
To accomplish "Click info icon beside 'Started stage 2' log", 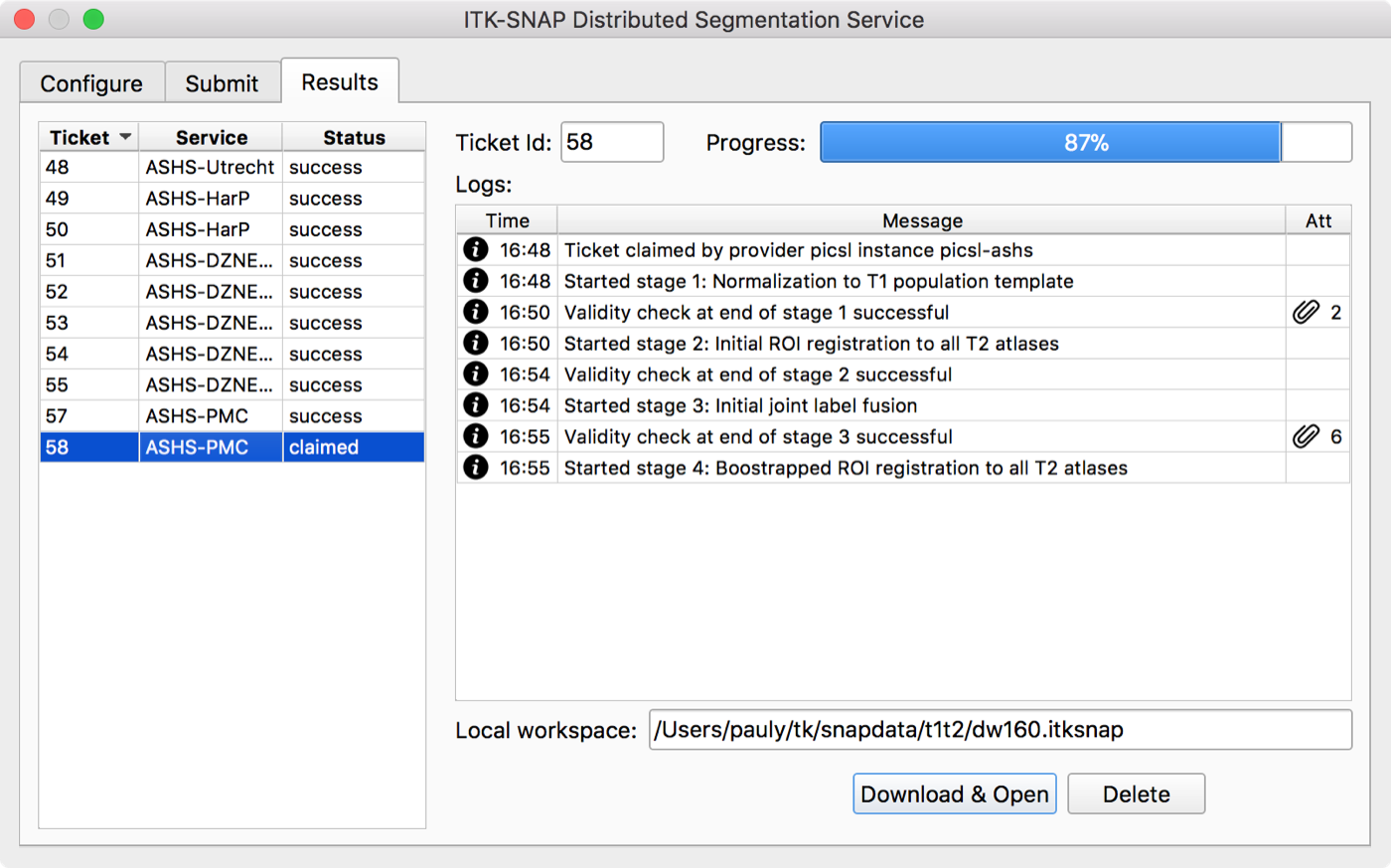I will pos(476,343).
